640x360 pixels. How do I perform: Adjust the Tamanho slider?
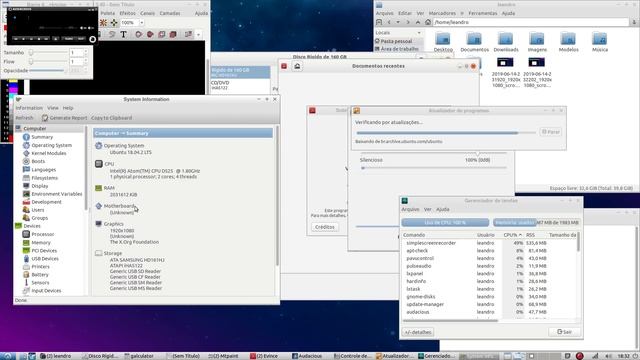point(48,52)
